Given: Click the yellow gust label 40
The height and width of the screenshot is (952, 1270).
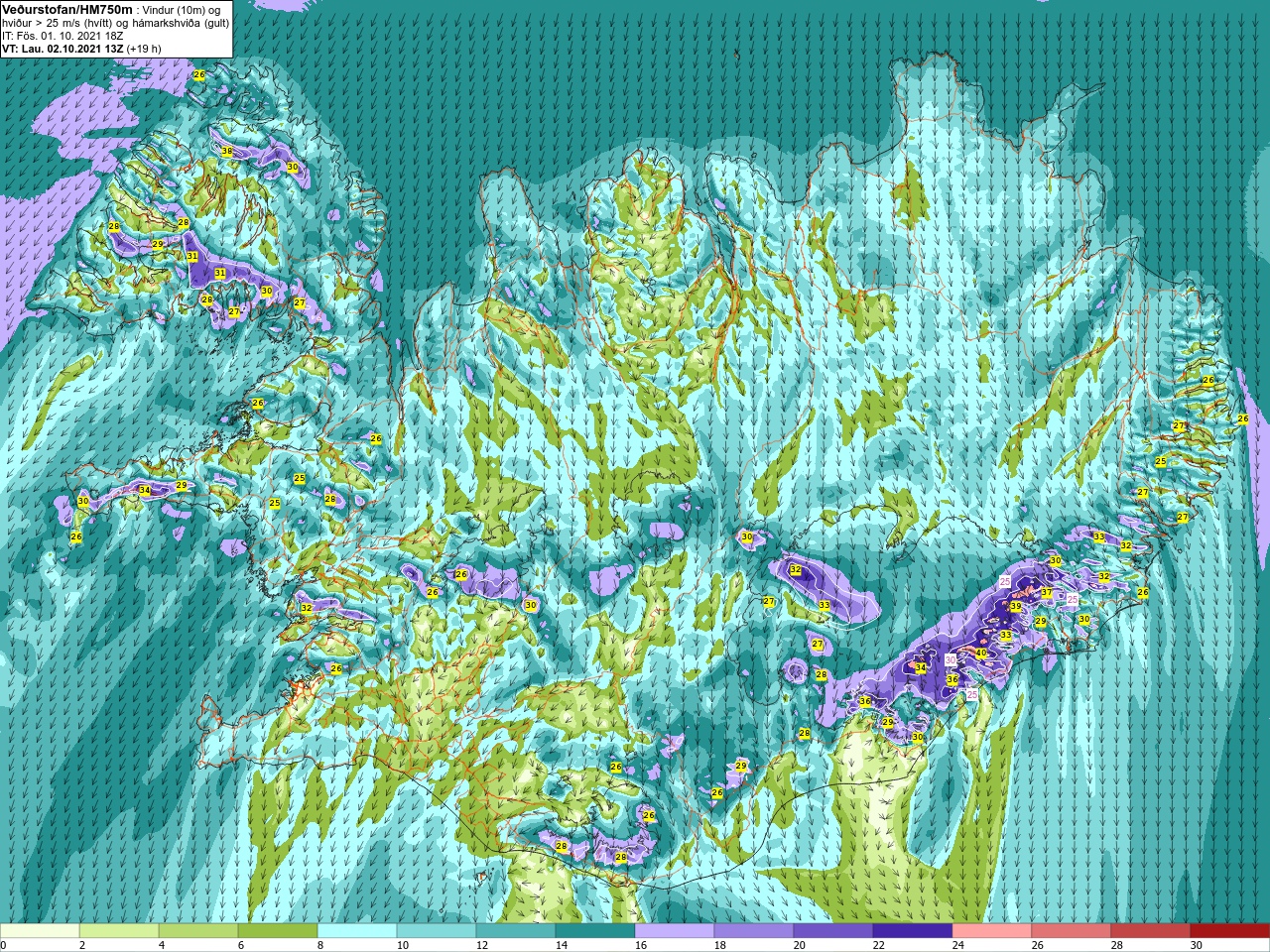Looking at the screenshot, I should click(x=980, y=653).
